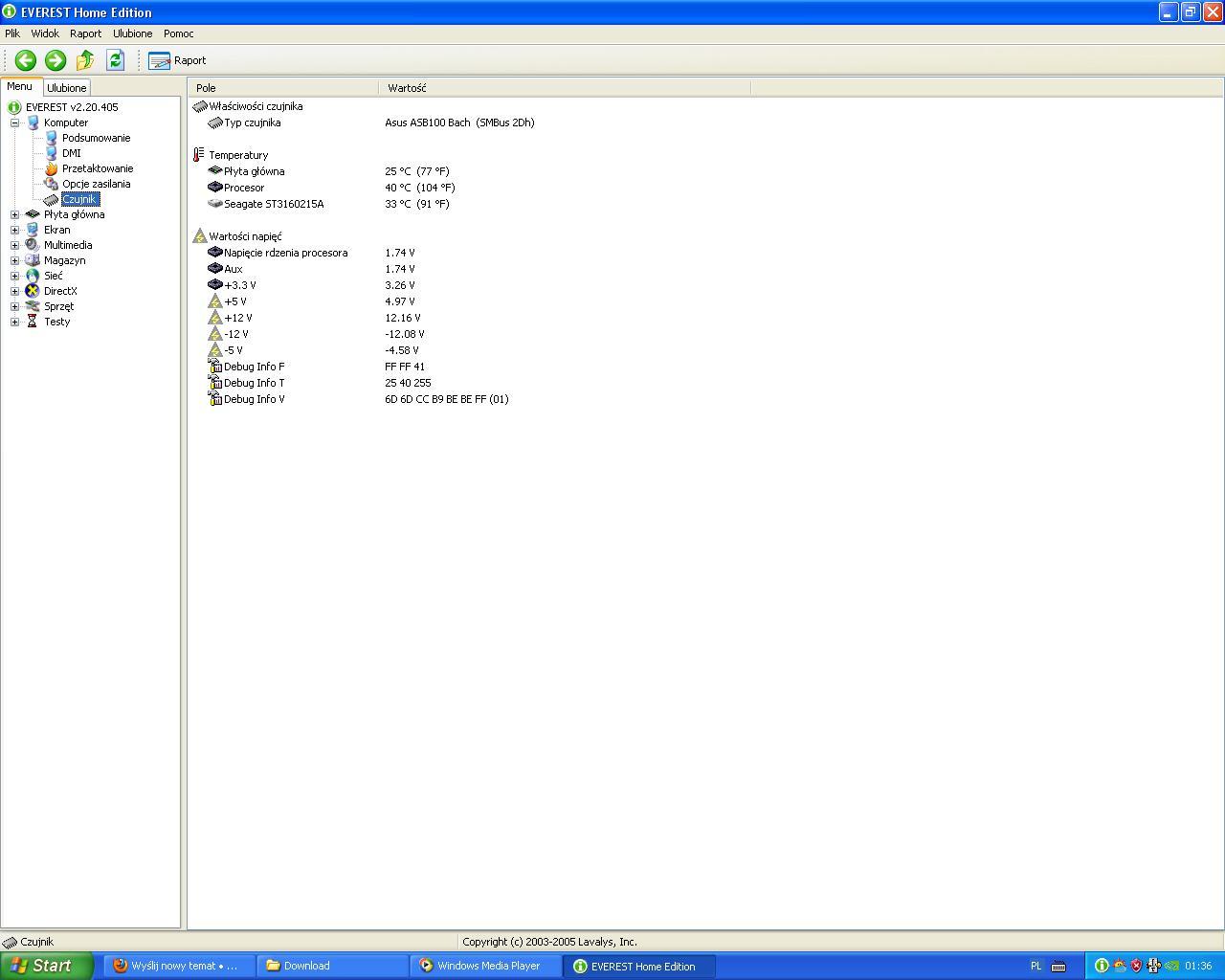Open the Pomoc menu

pyautogui.click(x=178, y=33)
